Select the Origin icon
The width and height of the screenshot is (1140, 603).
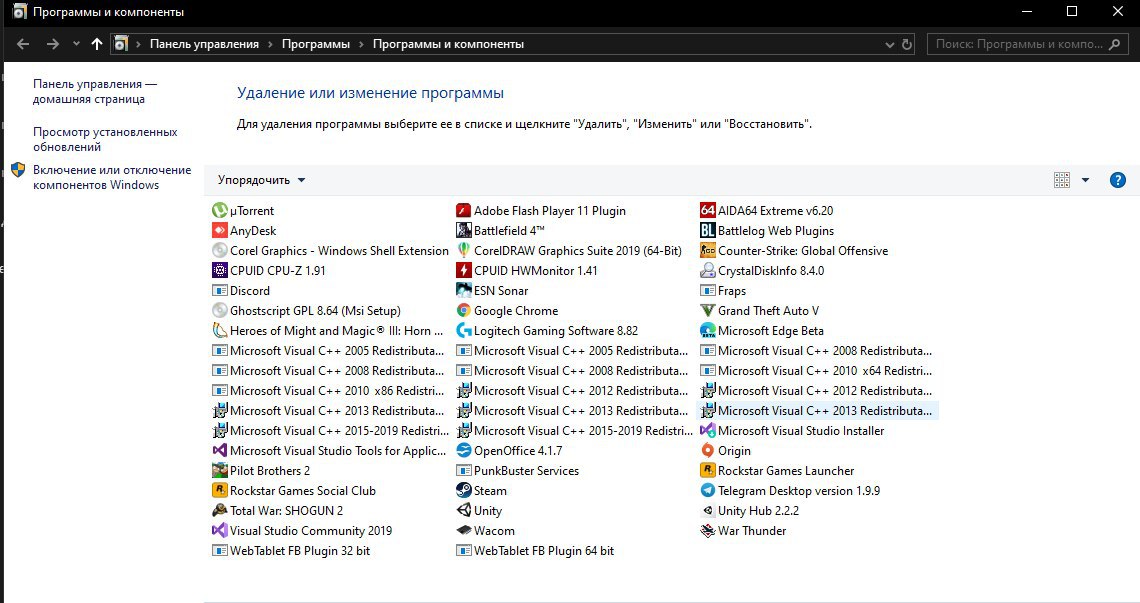point(707,450)
